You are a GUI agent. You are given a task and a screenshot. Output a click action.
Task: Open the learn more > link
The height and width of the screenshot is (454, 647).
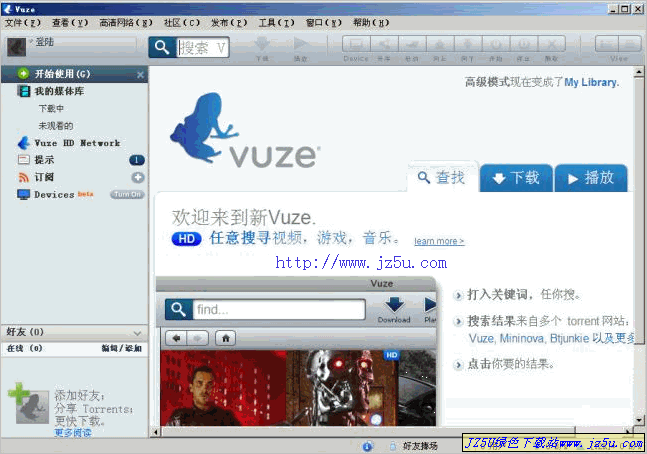click(x=439, y=241)
